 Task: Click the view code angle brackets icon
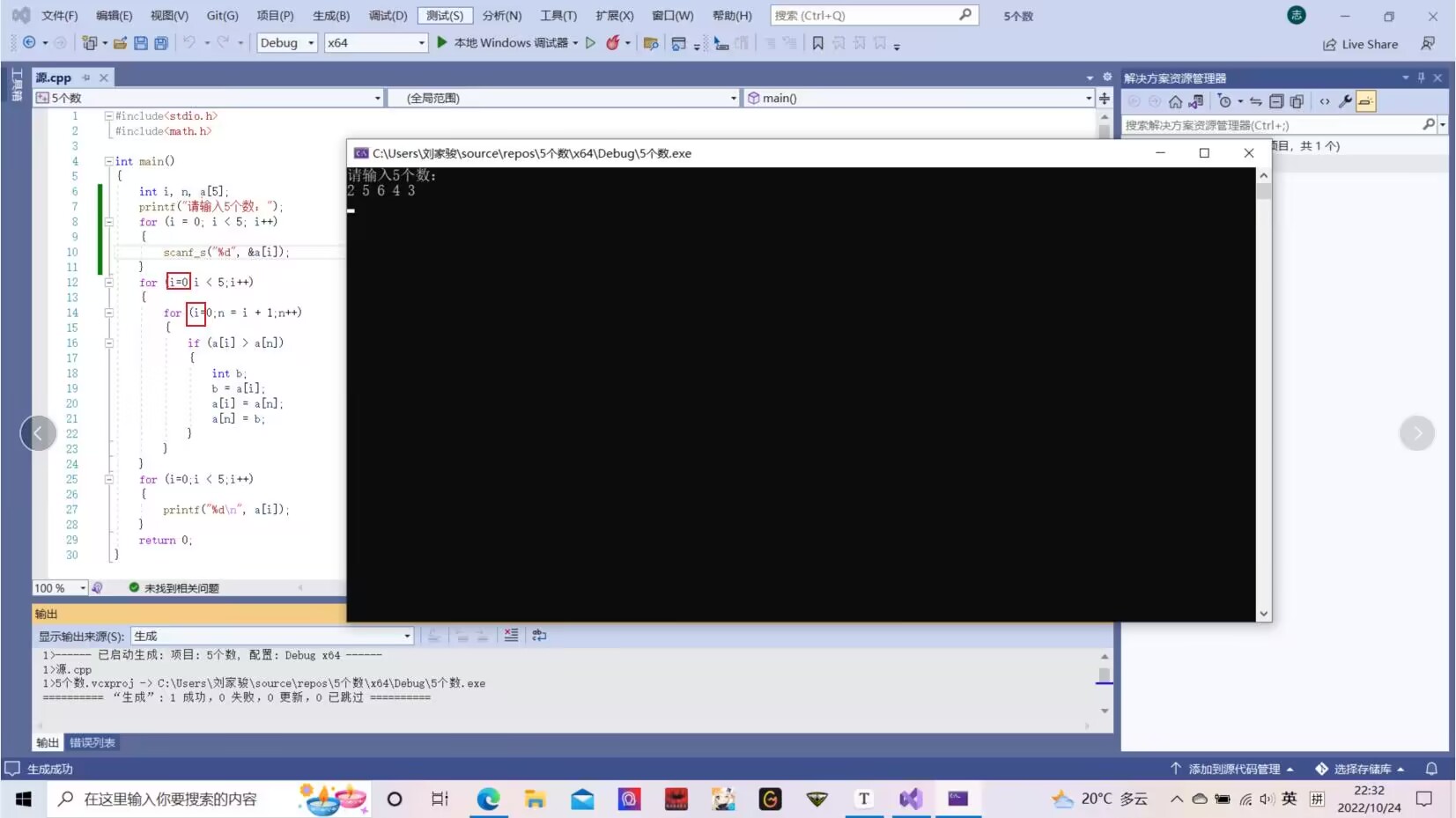(x=1325, y=101)
